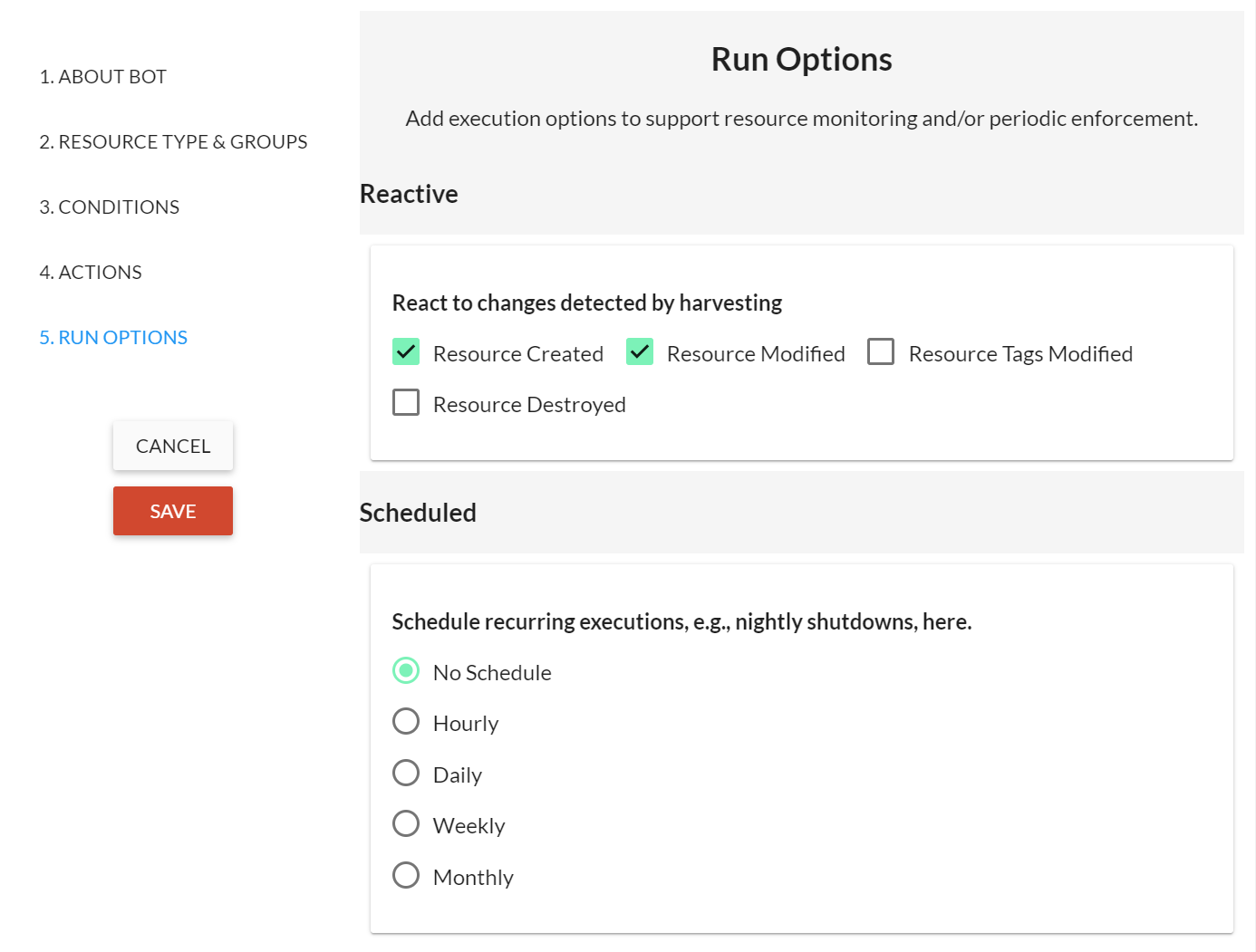Click the Scheduled section heading
This screenshot has width=1256, height=952.
click(418, 513)
